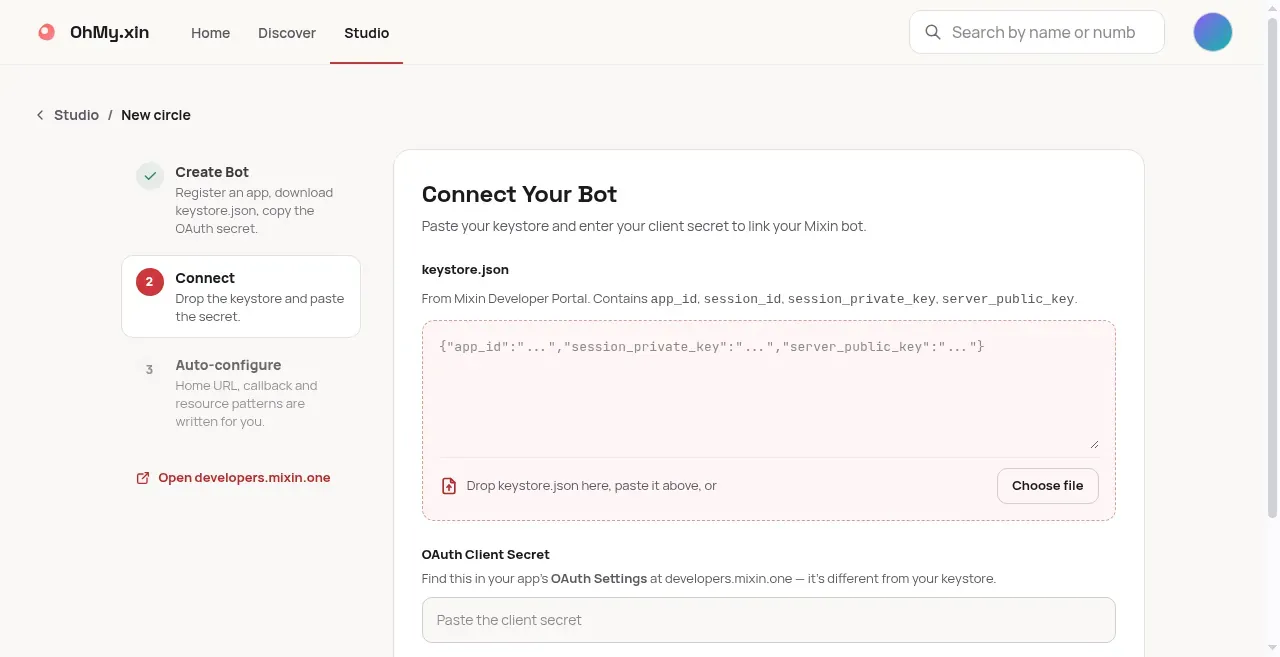
Task: Click the OAuth client secret field
Action: 769,620
